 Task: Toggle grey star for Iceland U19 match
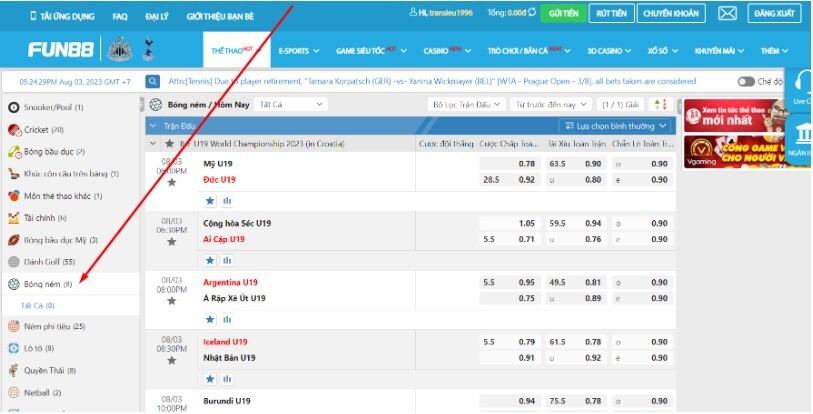click(x=171, y=360)
